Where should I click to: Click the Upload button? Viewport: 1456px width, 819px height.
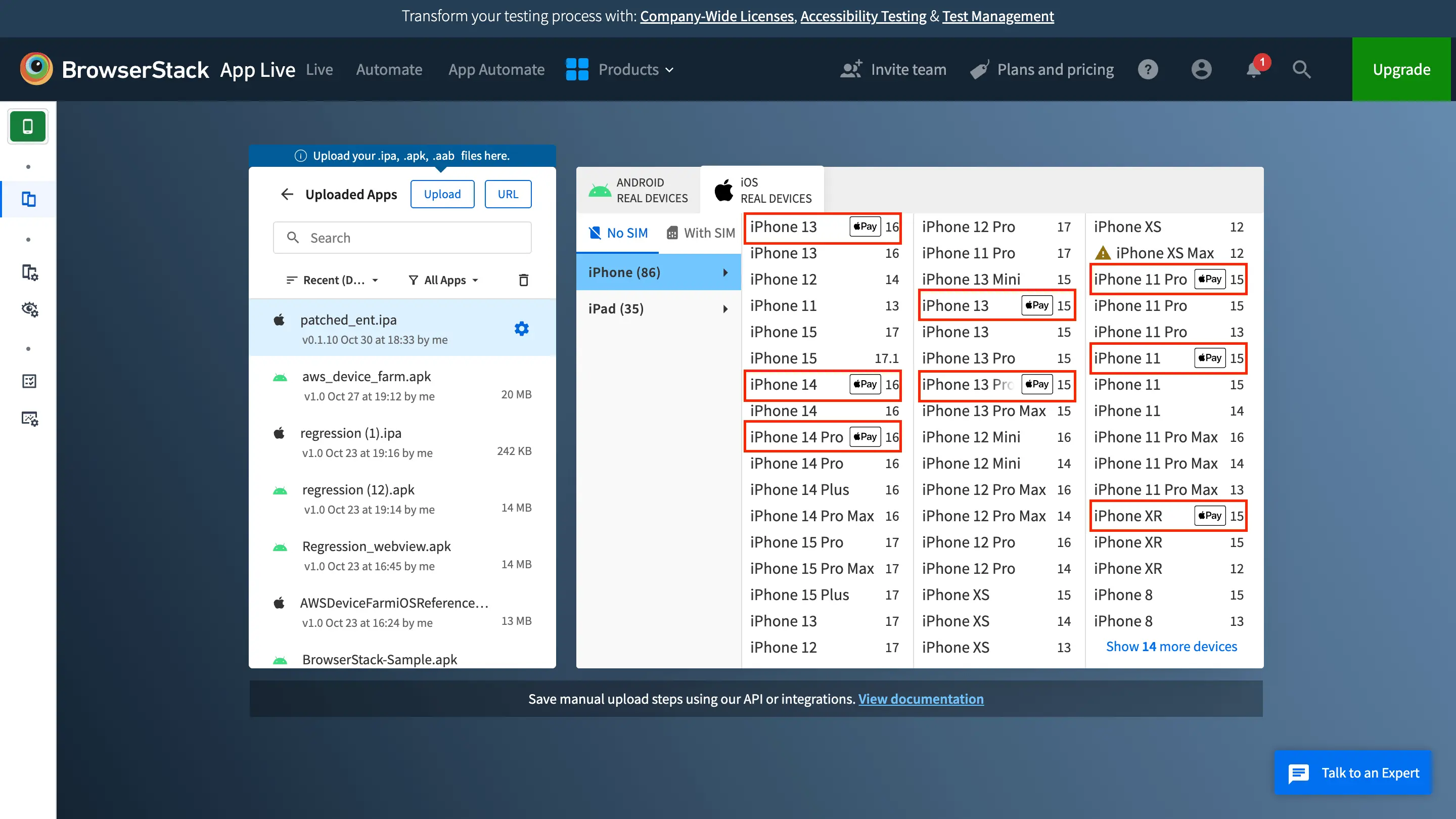tap(442, 195)
